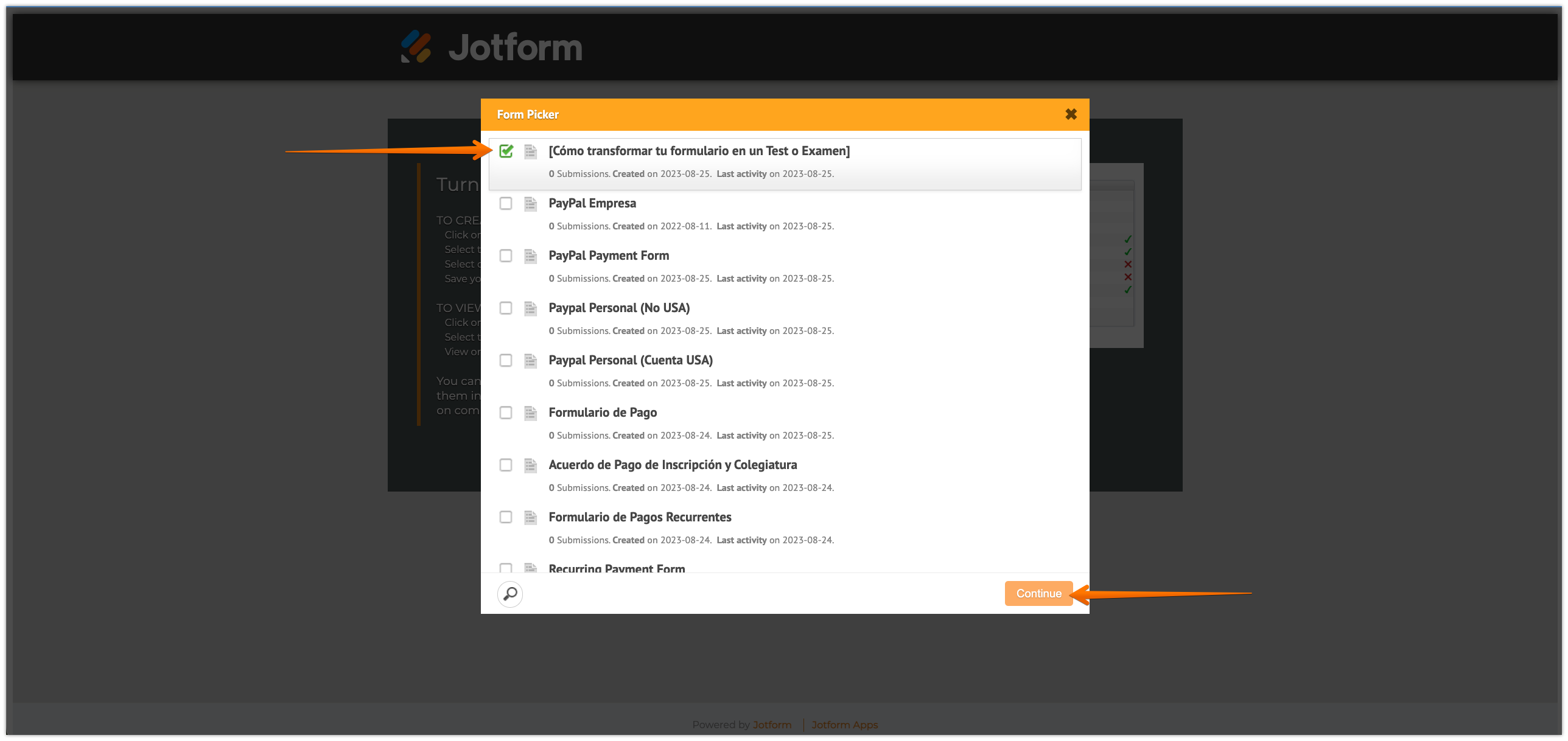
Task: Click document icon for Formulario de Pagos Recurrentes
Action: pos(530,518)
